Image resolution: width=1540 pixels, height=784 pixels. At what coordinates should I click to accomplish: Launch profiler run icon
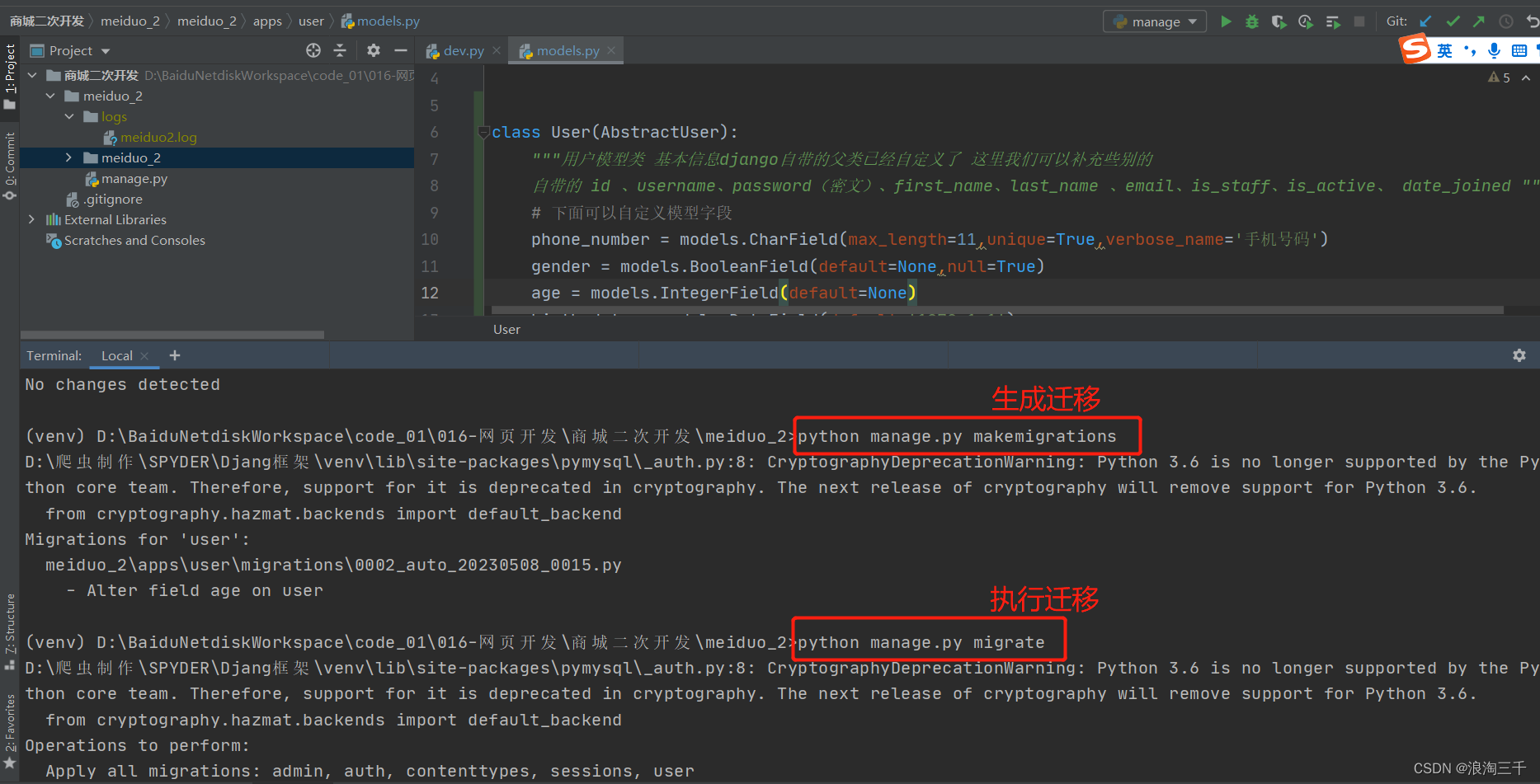coord(1306,21)
